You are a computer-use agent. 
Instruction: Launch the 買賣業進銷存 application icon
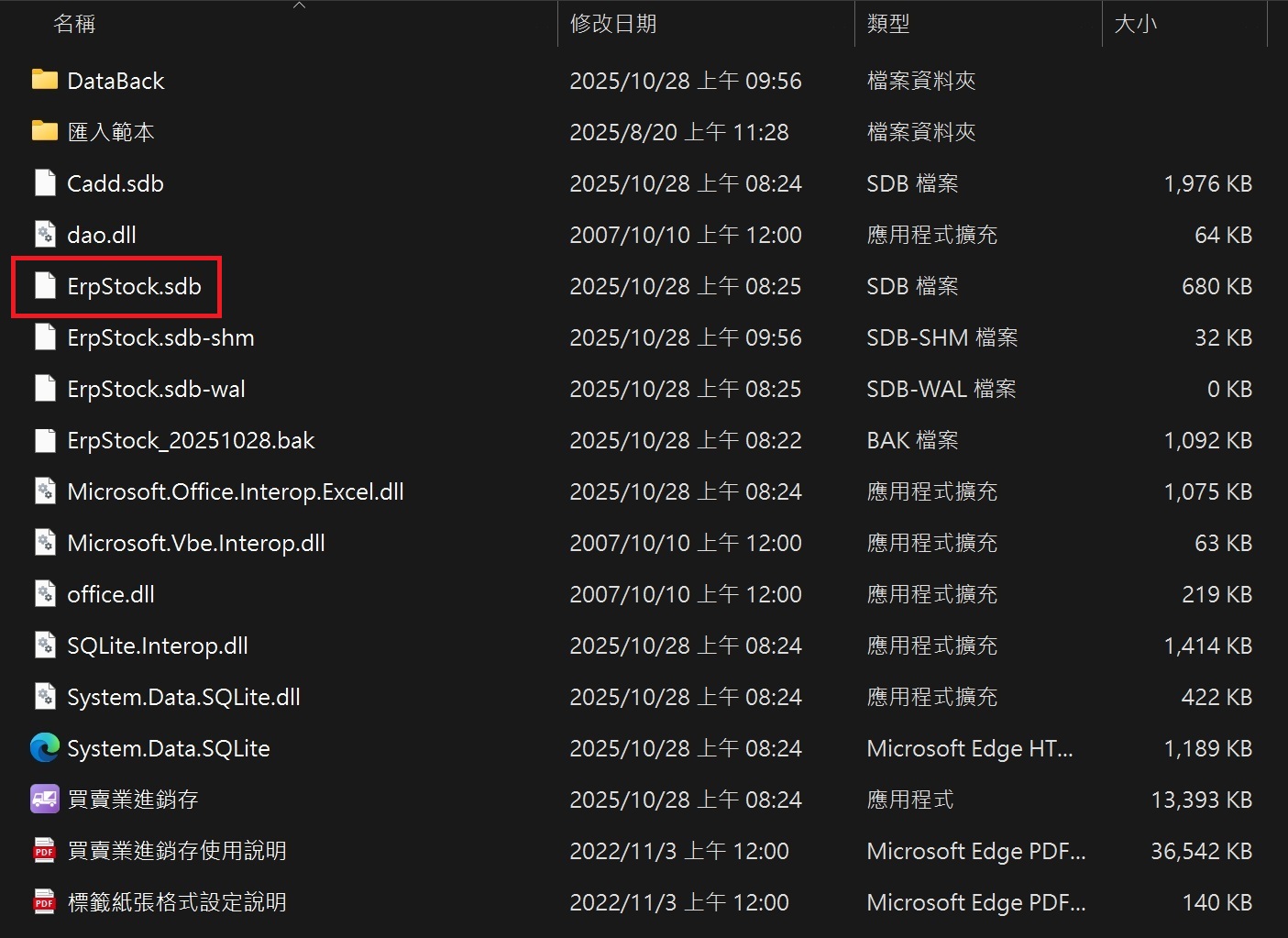click(43, 799)
